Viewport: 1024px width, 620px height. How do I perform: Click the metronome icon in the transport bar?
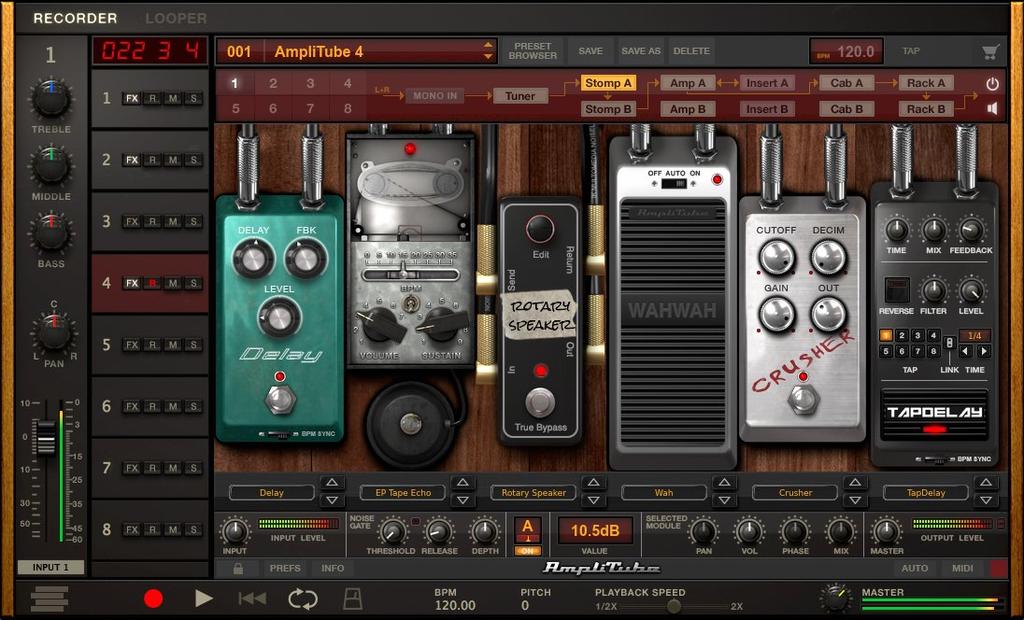coord(352,597)
